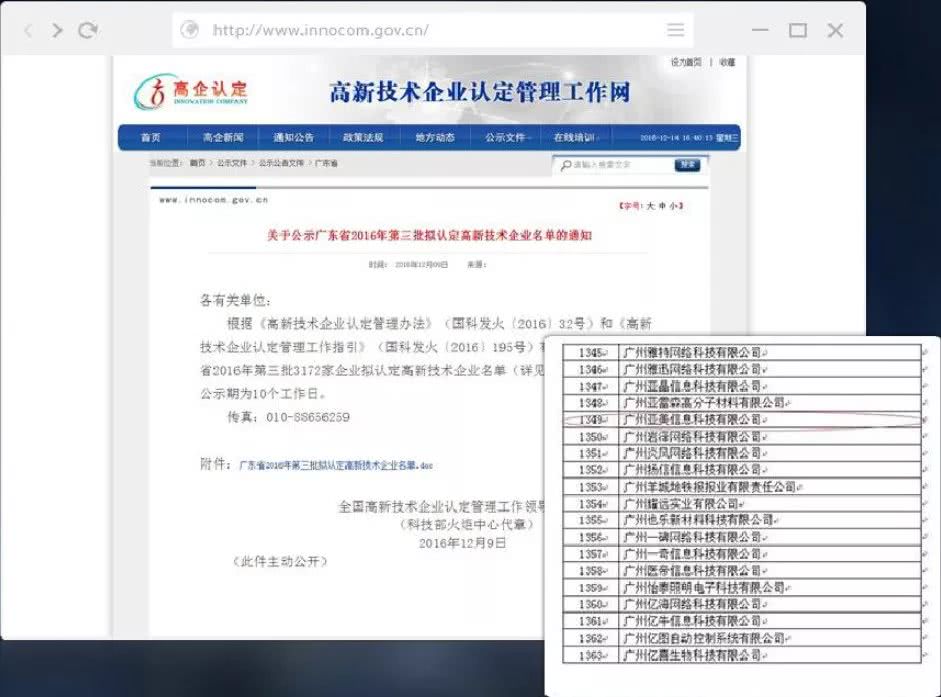
Task: Click the company name in row 1359
Action: (704, 588)
